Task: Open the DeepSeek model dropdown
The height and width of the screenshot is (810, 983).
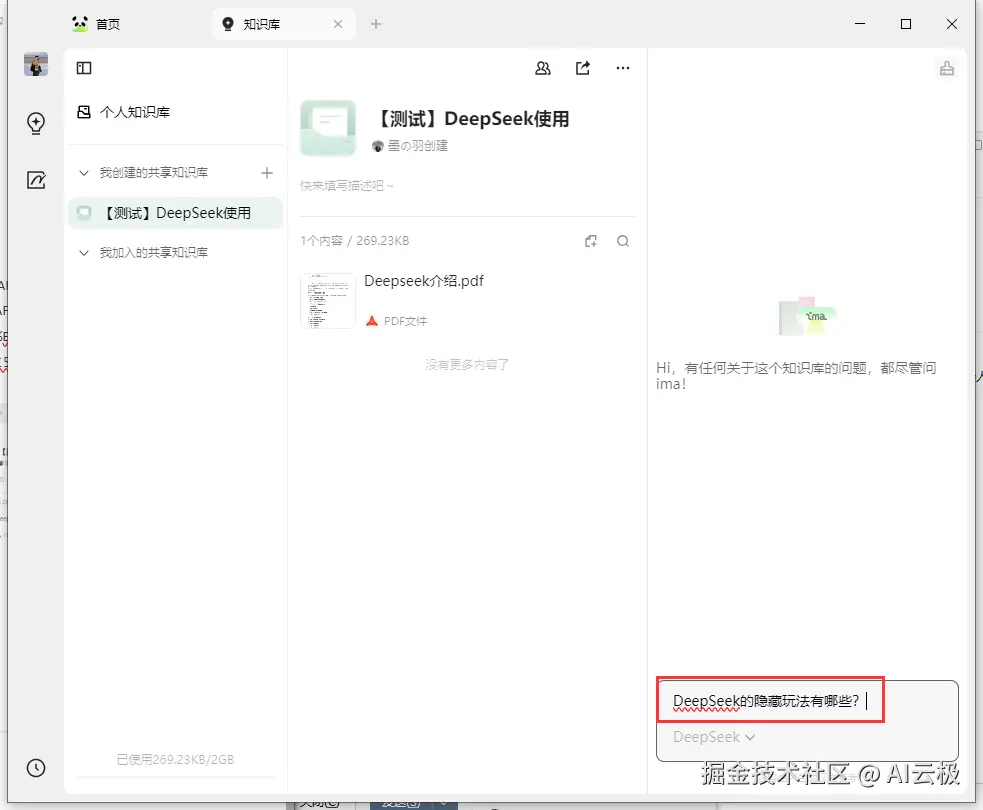Action: click(713, 737)
